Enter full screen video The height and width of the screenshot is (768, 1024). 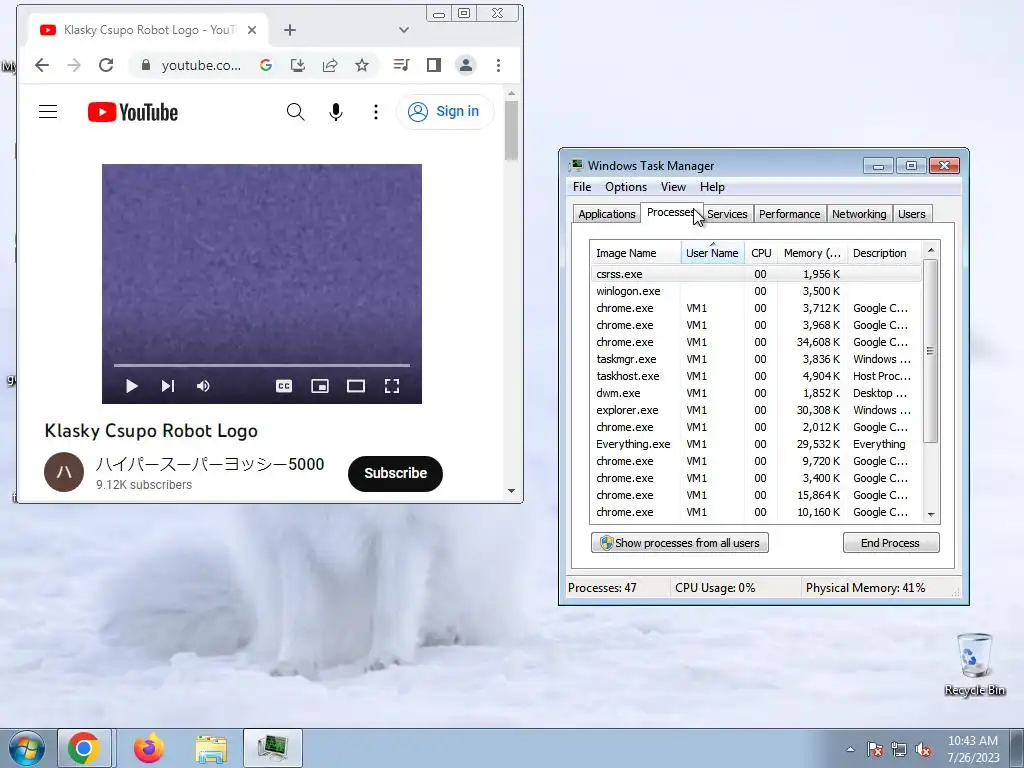[x=392, y=386]
